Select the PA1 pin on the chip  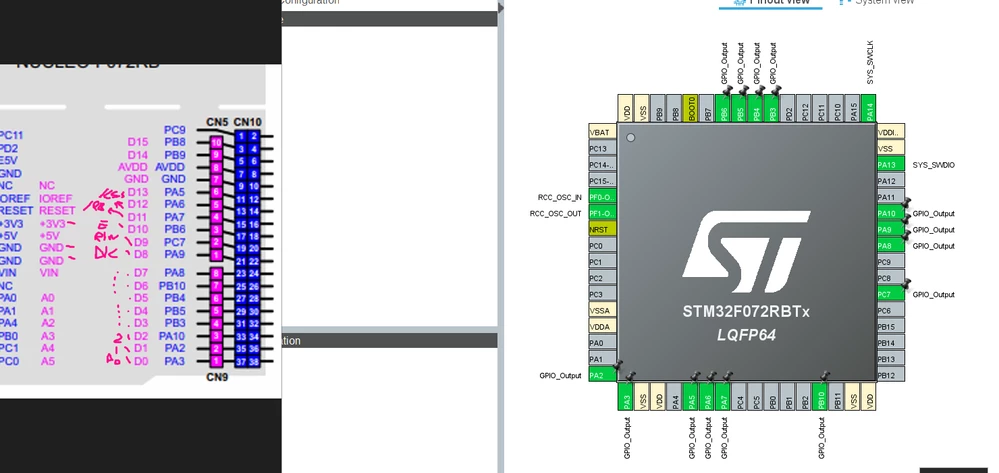pos(603,359)
